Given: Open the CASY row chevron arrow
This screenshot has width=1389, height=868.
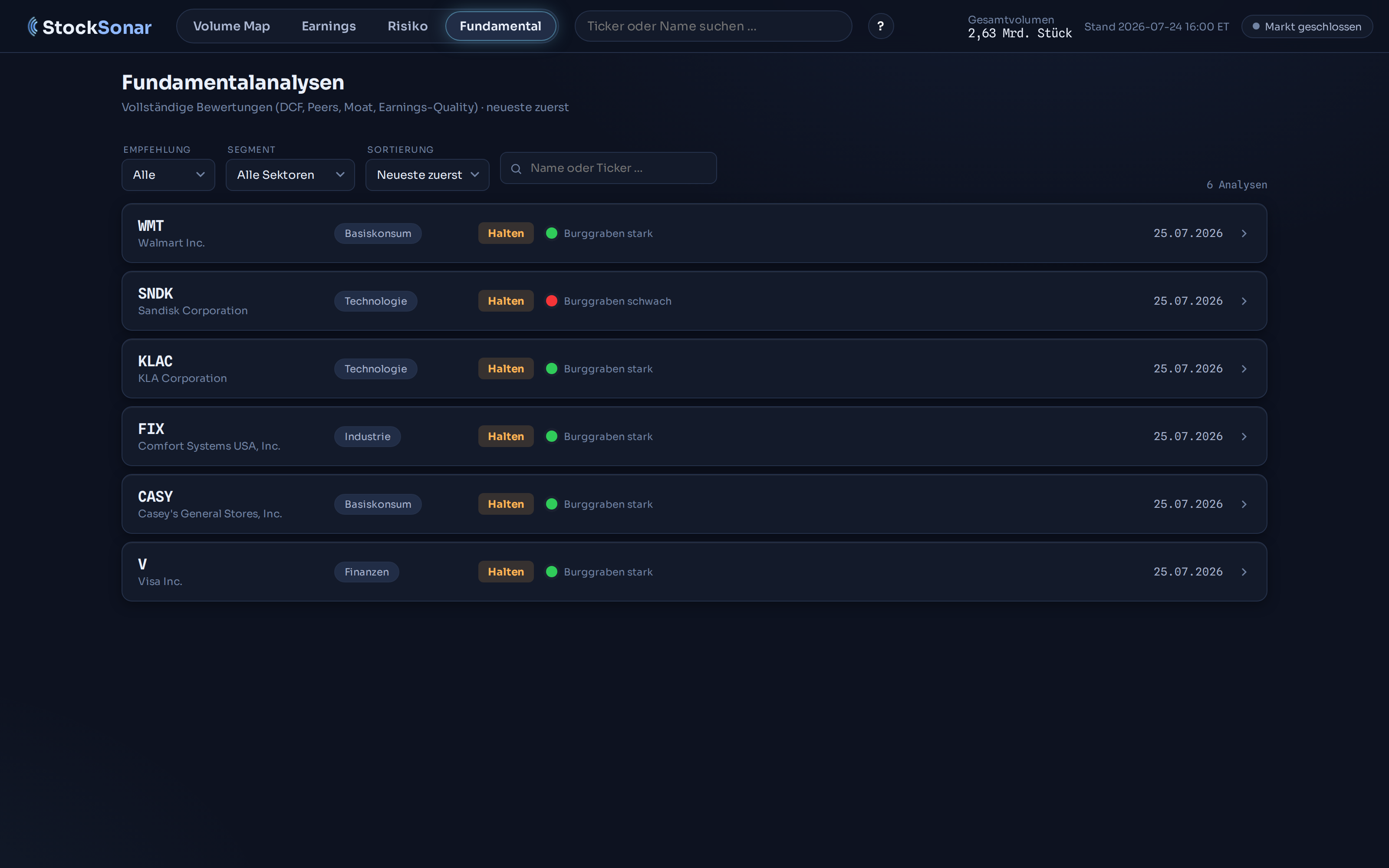Looking at the screenshot, I should tap(1244, 504).
